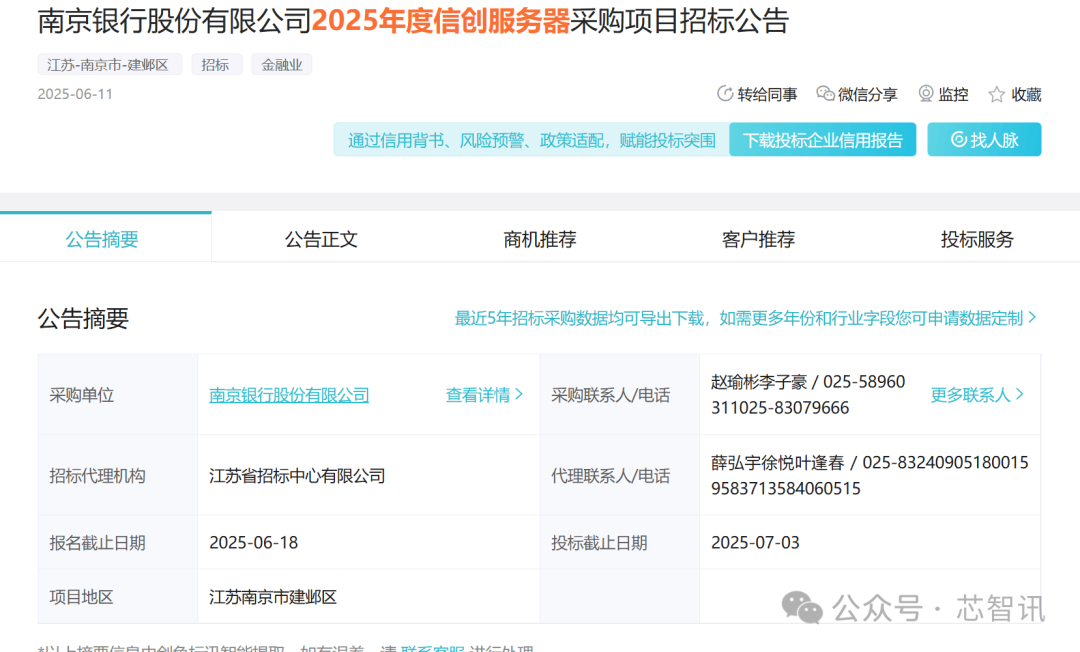Viewport: 1080px width, 652px height.
Task: Click the icon inside 找人脉 button
Action: [958, 140]
